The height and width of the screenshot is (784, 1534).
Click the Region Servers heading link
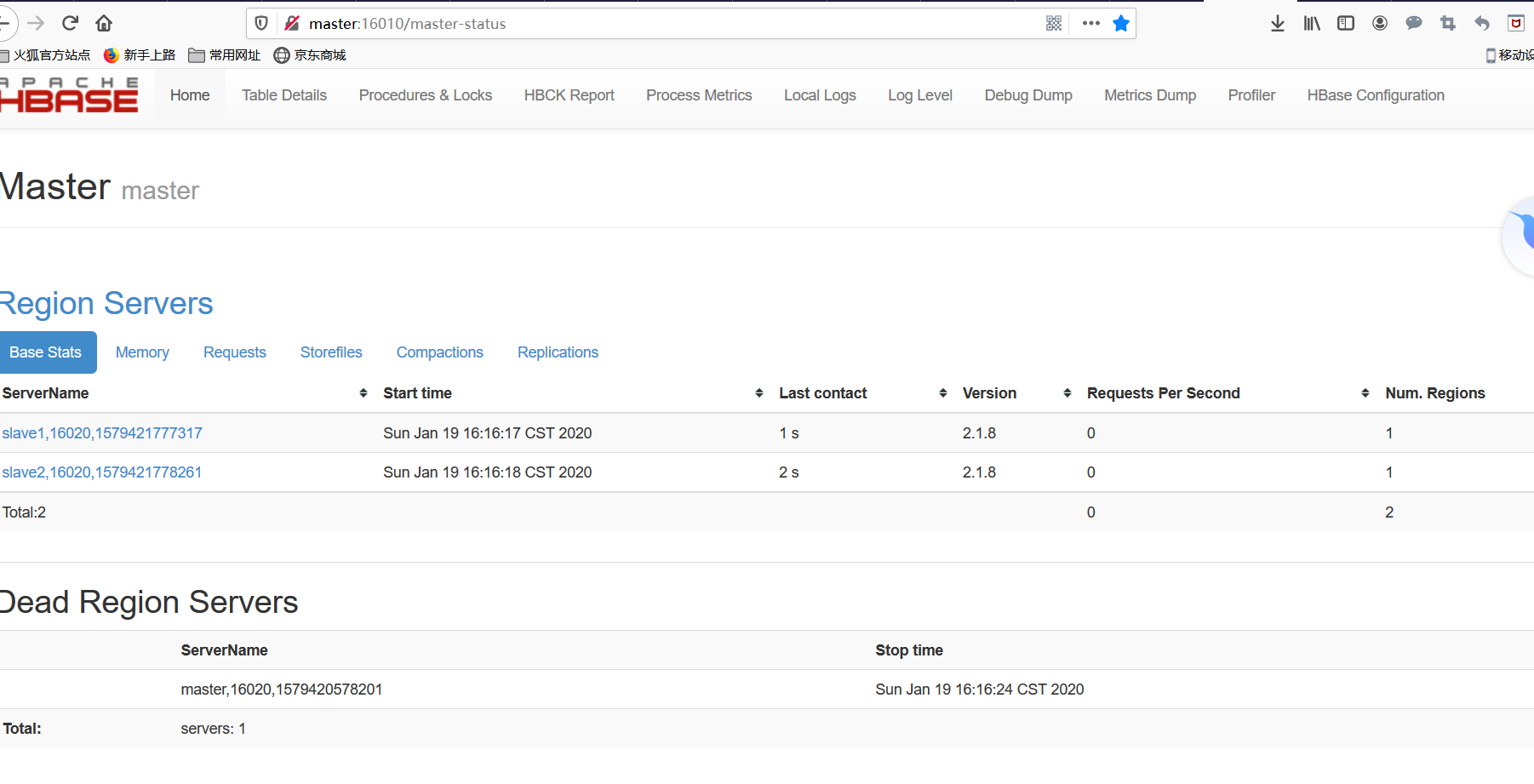point(106,304)
